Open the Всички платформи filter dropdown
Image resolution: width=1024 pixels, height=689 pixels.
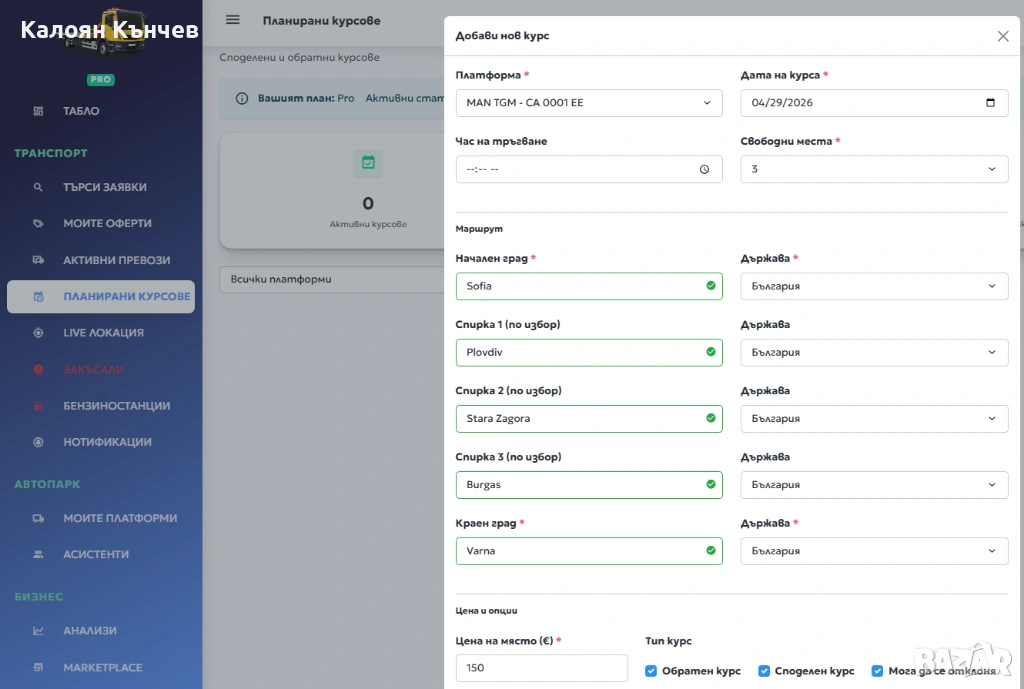click(330, 280)
